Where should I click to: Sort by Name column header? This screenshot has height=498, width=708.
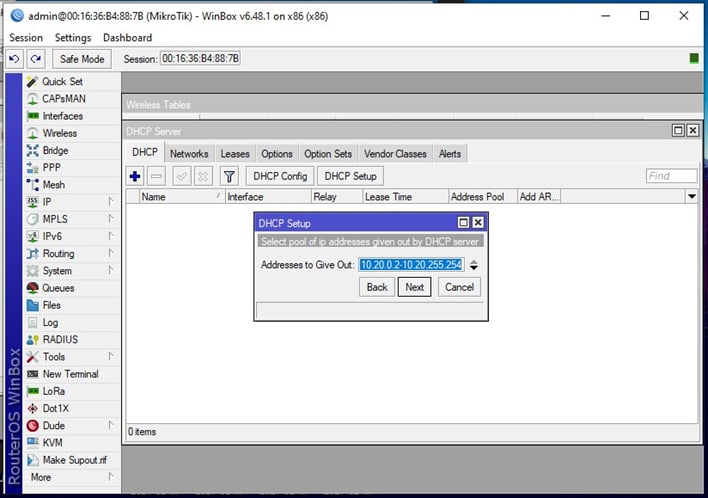pos(182,197)
